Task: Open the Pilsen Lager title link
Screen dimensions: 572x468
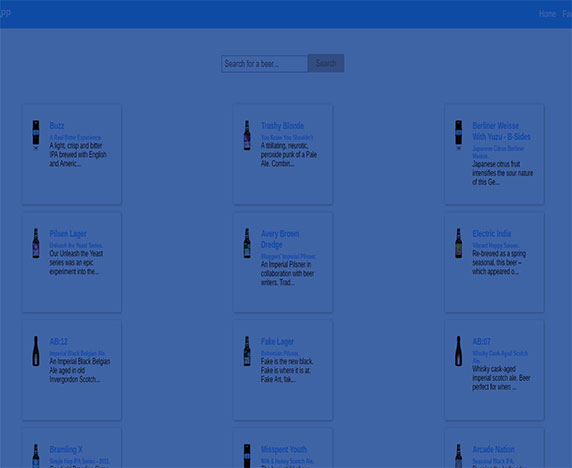Action: (x=68, y=233)
